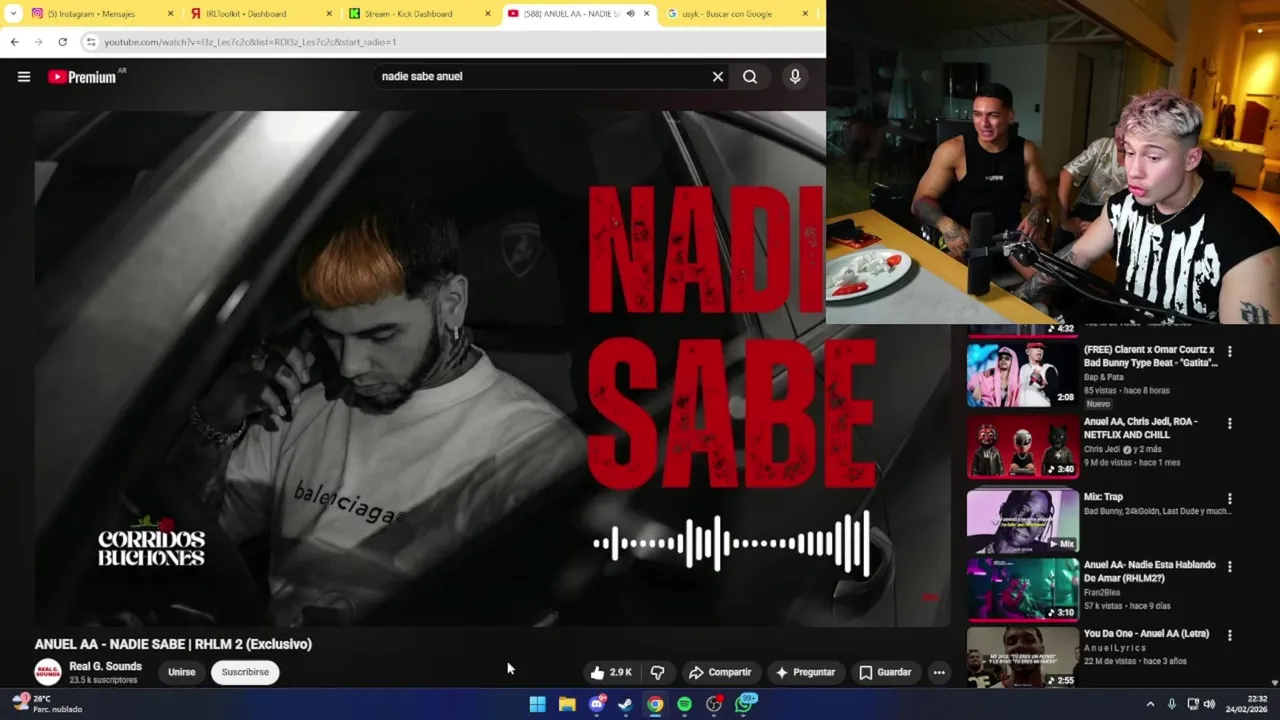
Task: Switch to Stream Kick Dashboard tab
Action: (420, 14)
